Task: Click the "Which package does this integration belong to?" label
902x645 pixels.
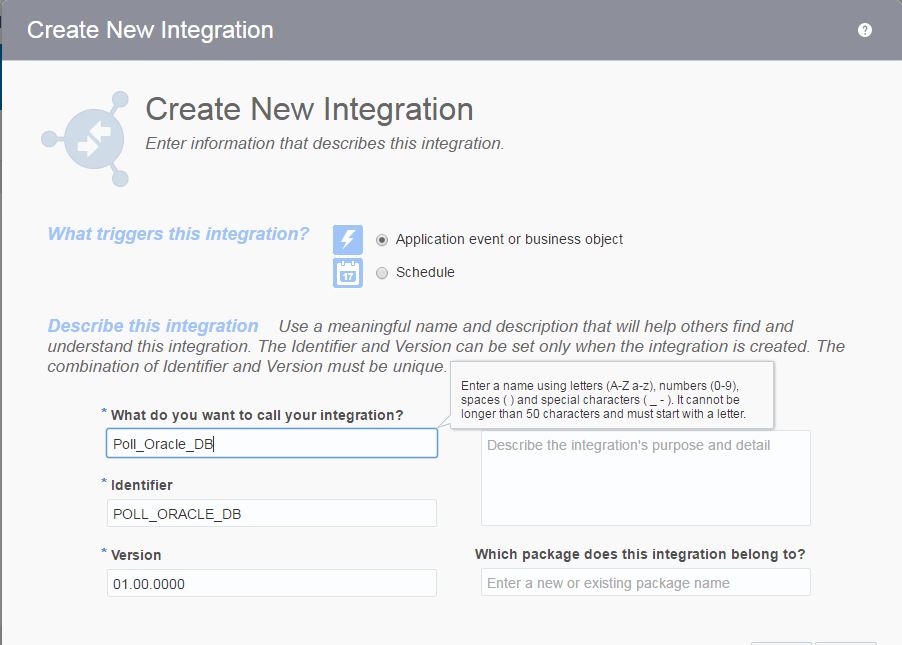Action: (x=640, y=554)
